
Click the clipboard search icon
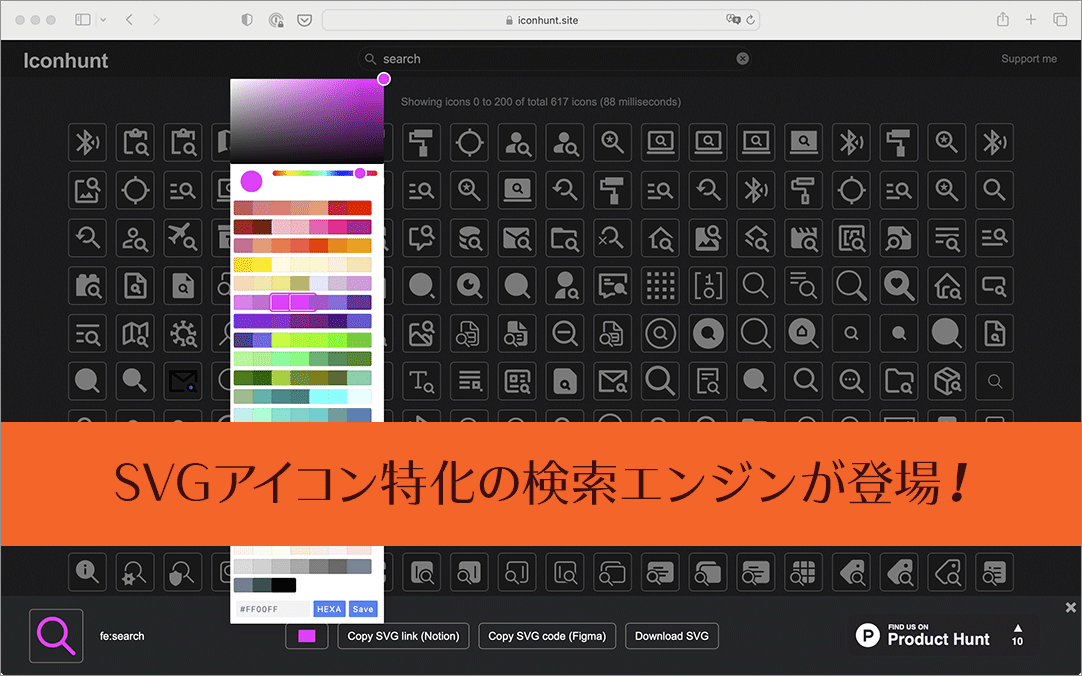pyautogui.click(x=135, y=142)
